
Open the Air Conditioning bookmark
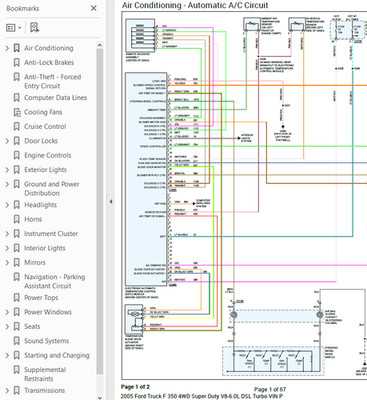click(x=49, y=48)
